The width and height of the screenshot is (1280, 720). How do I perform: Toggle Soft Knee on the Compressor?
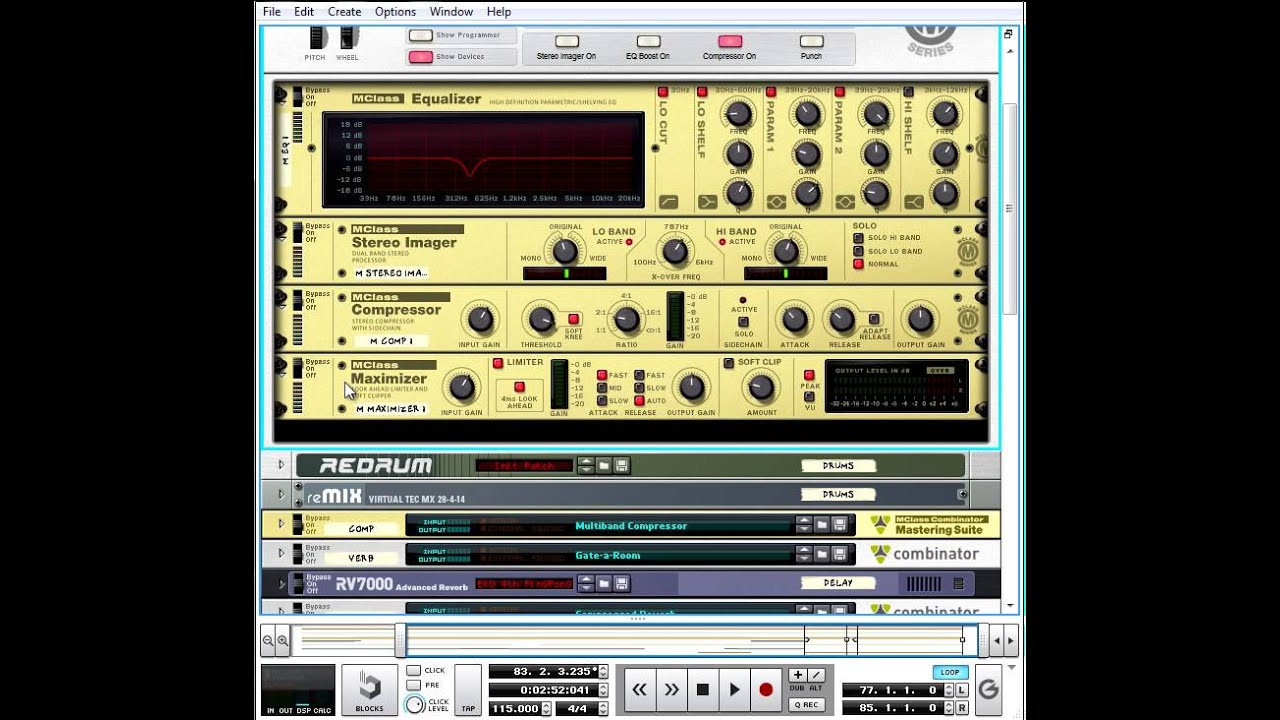coord(573,319)
